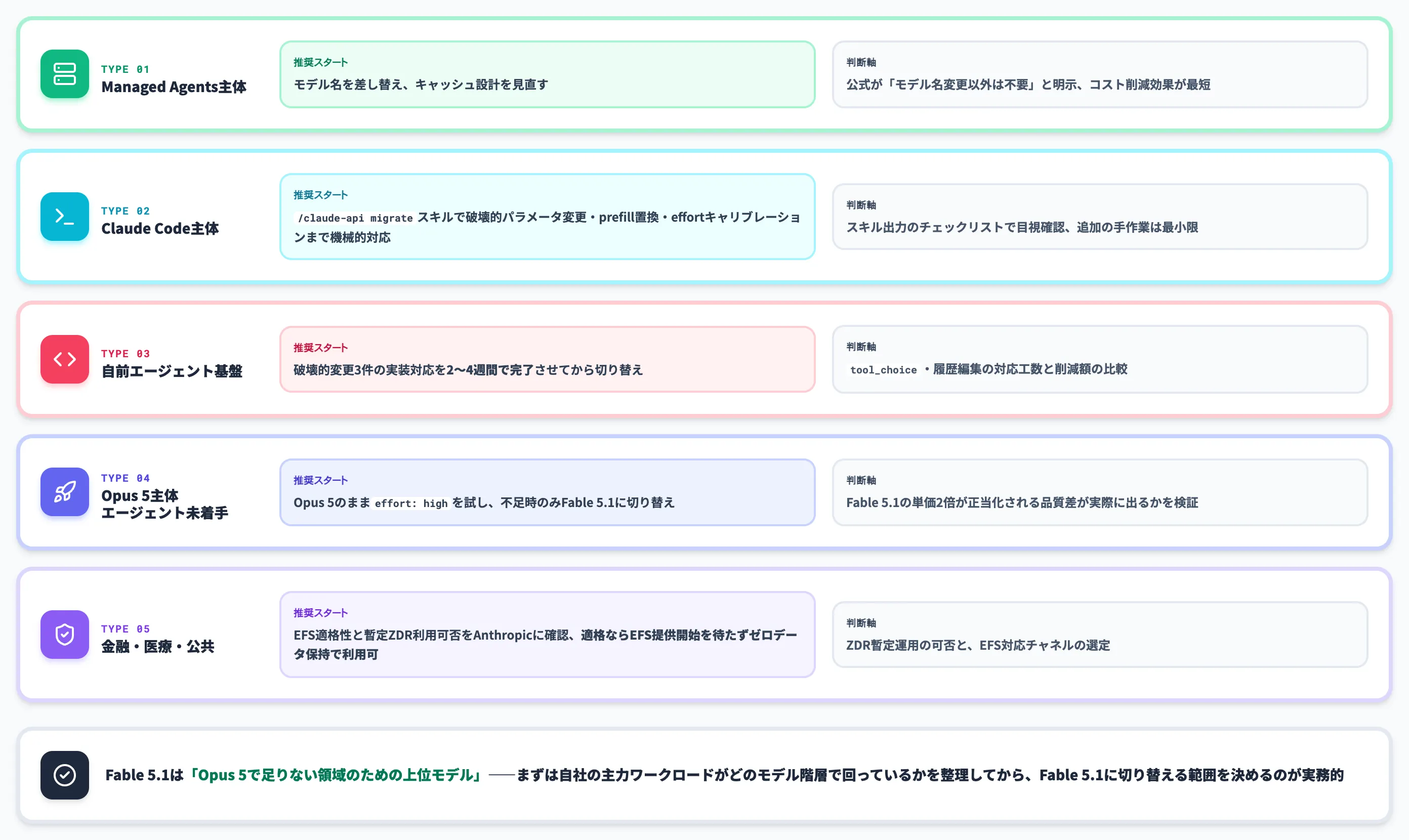The height and width of the screenshot is (840, 1409).
Task: Click 'モデル名を差し替え、キャッシュ設計を見直す' text
Action: [421, 85]
